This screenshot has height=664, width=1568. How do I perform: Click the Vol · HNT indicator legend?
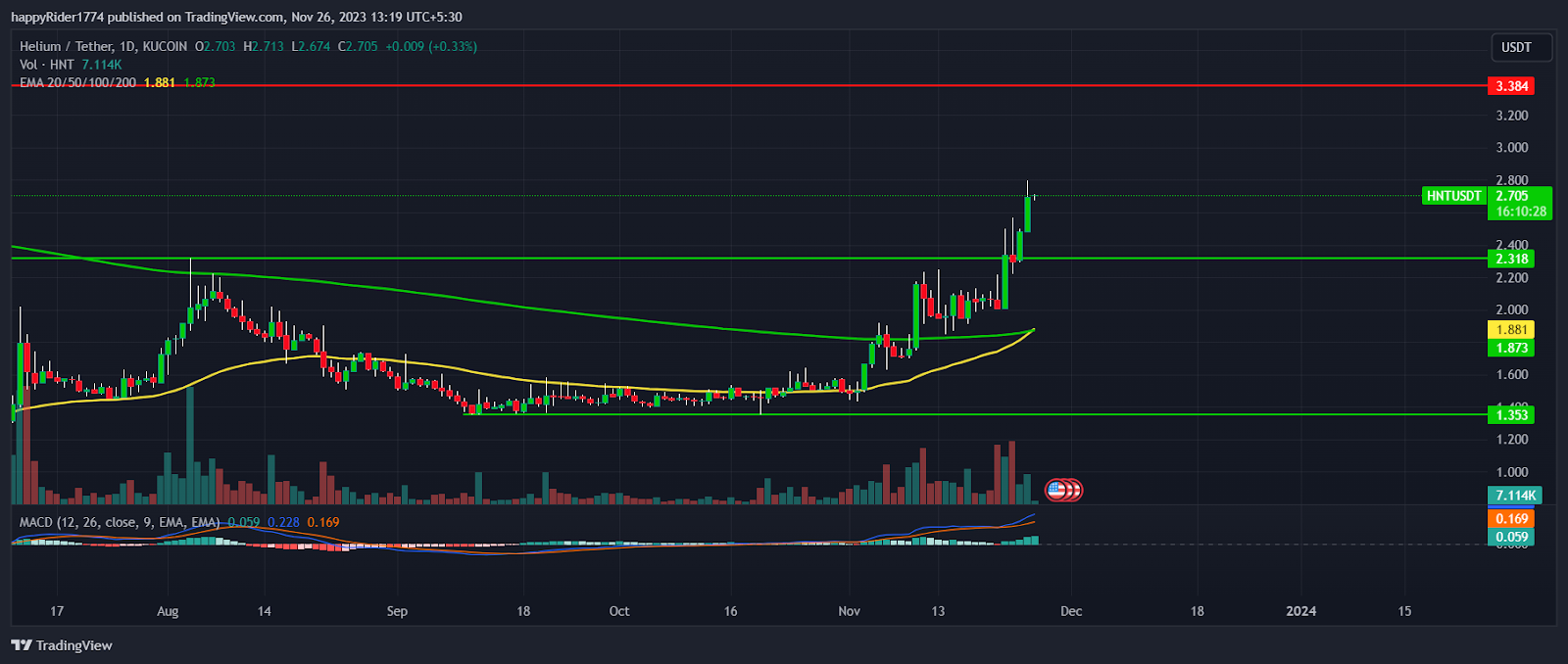[x=47, y=65]
